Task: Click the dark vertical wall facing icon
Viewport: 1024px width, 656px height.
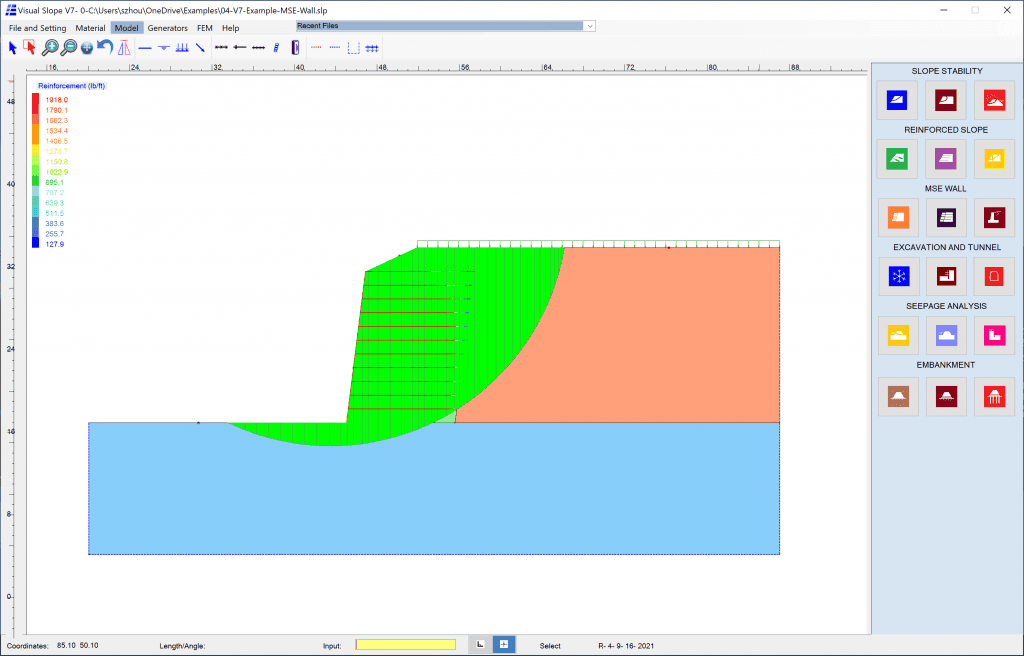Action: click(x=295, y=48)
